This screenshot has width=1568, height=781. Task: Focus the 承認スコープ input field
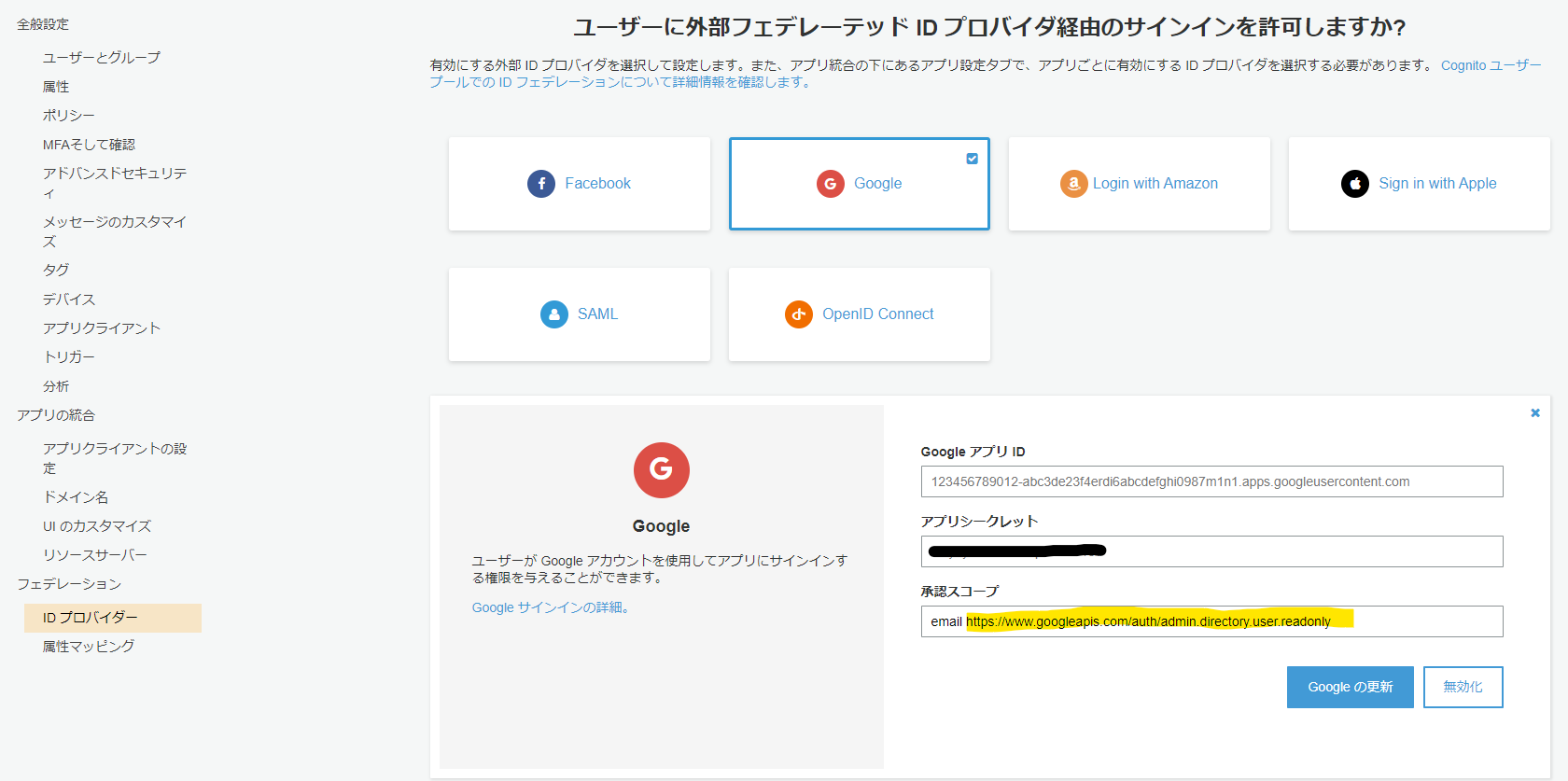tap(1212, 621)
